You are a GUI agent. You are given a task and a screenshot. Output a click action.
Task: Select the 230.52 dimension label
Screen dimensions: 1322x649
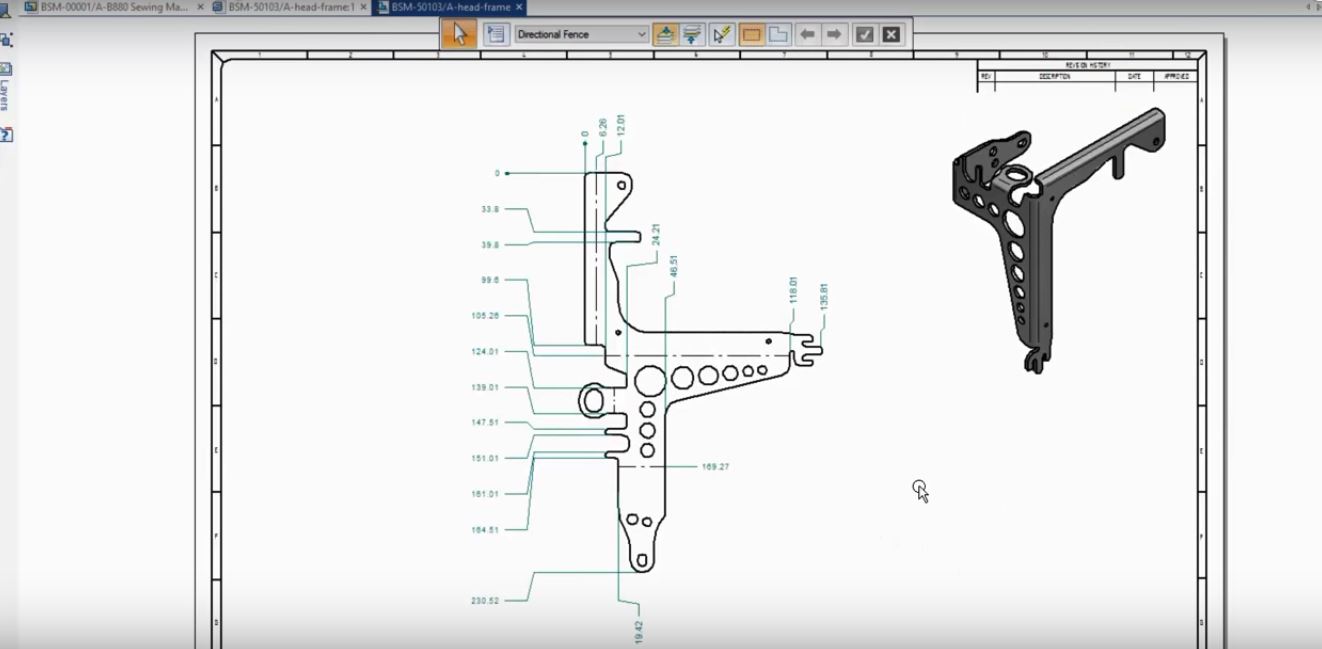[485, 601]
